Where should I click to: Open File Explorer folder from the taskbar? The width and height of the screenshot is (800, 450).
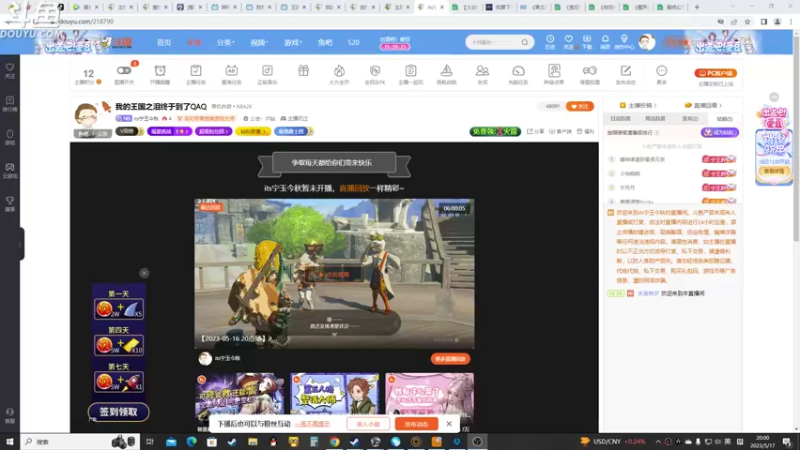253,442
